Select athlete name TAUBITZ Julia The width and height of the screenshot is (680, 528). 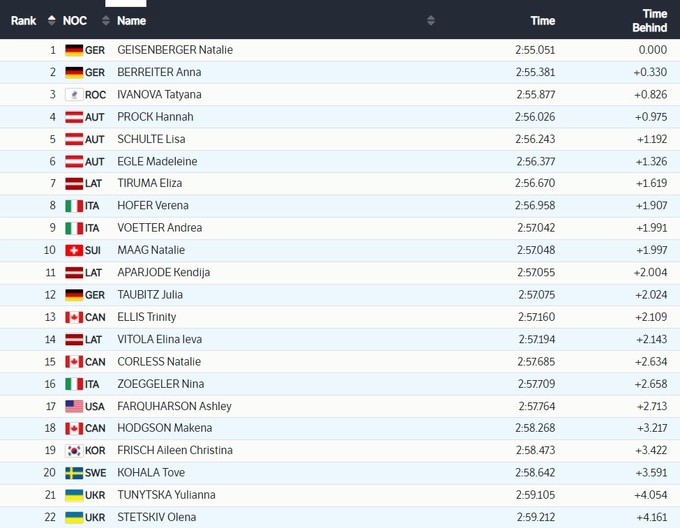pyautogui.click(x=150, y=295)
